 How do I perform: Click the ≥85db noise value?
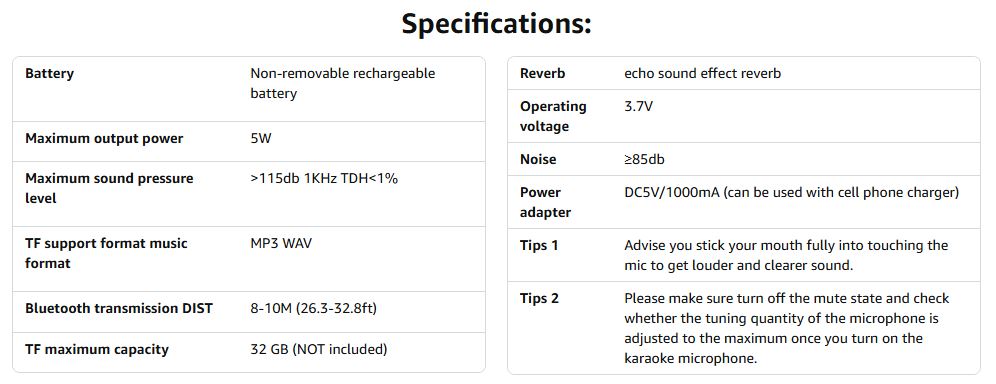645,159
